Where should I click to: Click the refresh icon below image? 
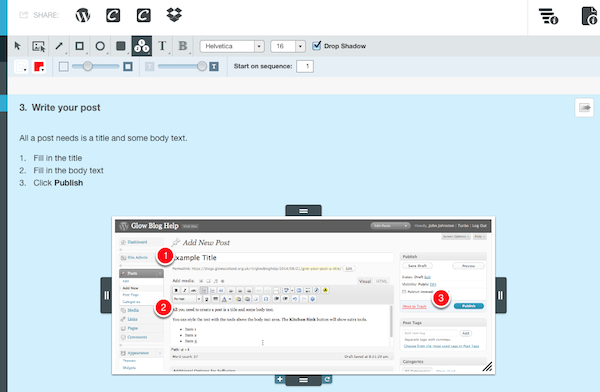327,379
